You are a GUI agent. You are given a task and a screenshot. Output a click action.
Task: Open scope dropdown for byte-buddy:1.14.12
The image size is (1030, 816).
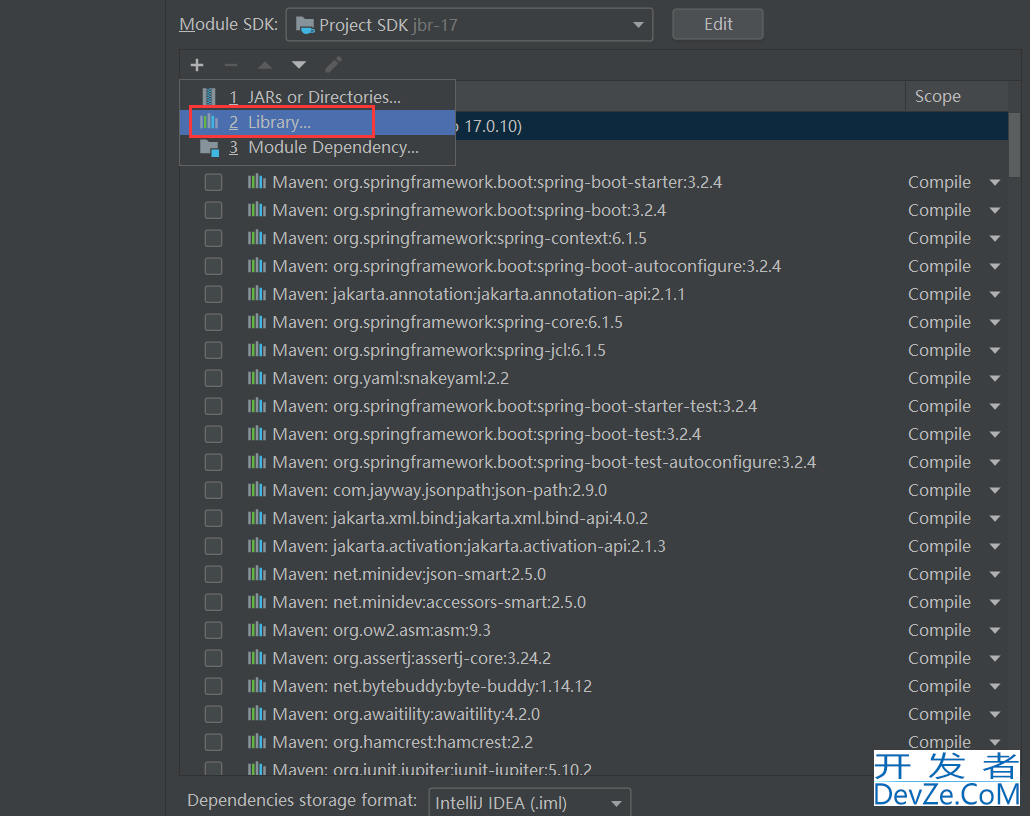995,687
